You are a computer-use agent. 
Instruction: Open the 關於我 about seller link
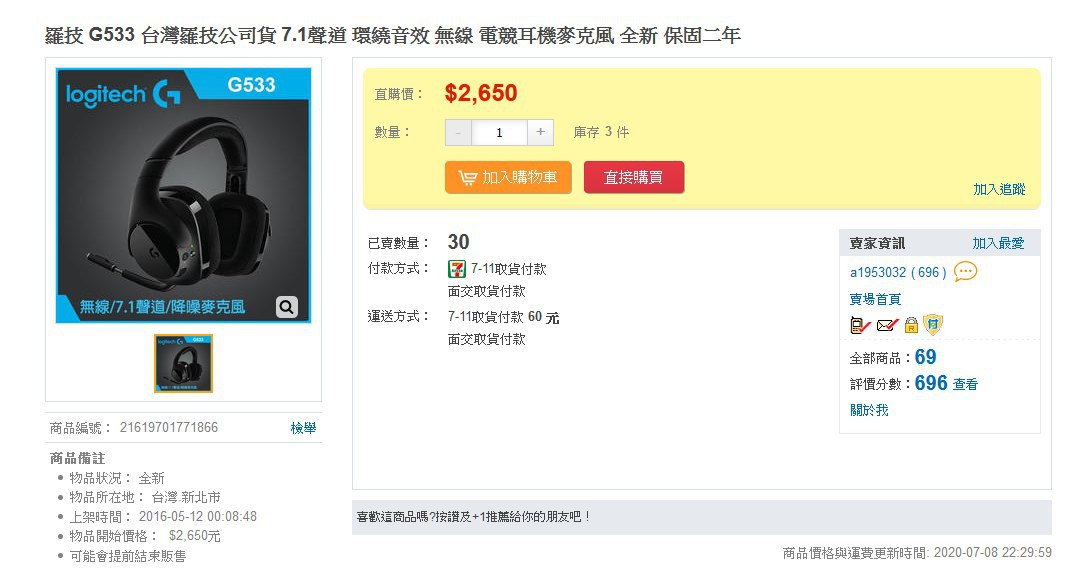point(868,410)
